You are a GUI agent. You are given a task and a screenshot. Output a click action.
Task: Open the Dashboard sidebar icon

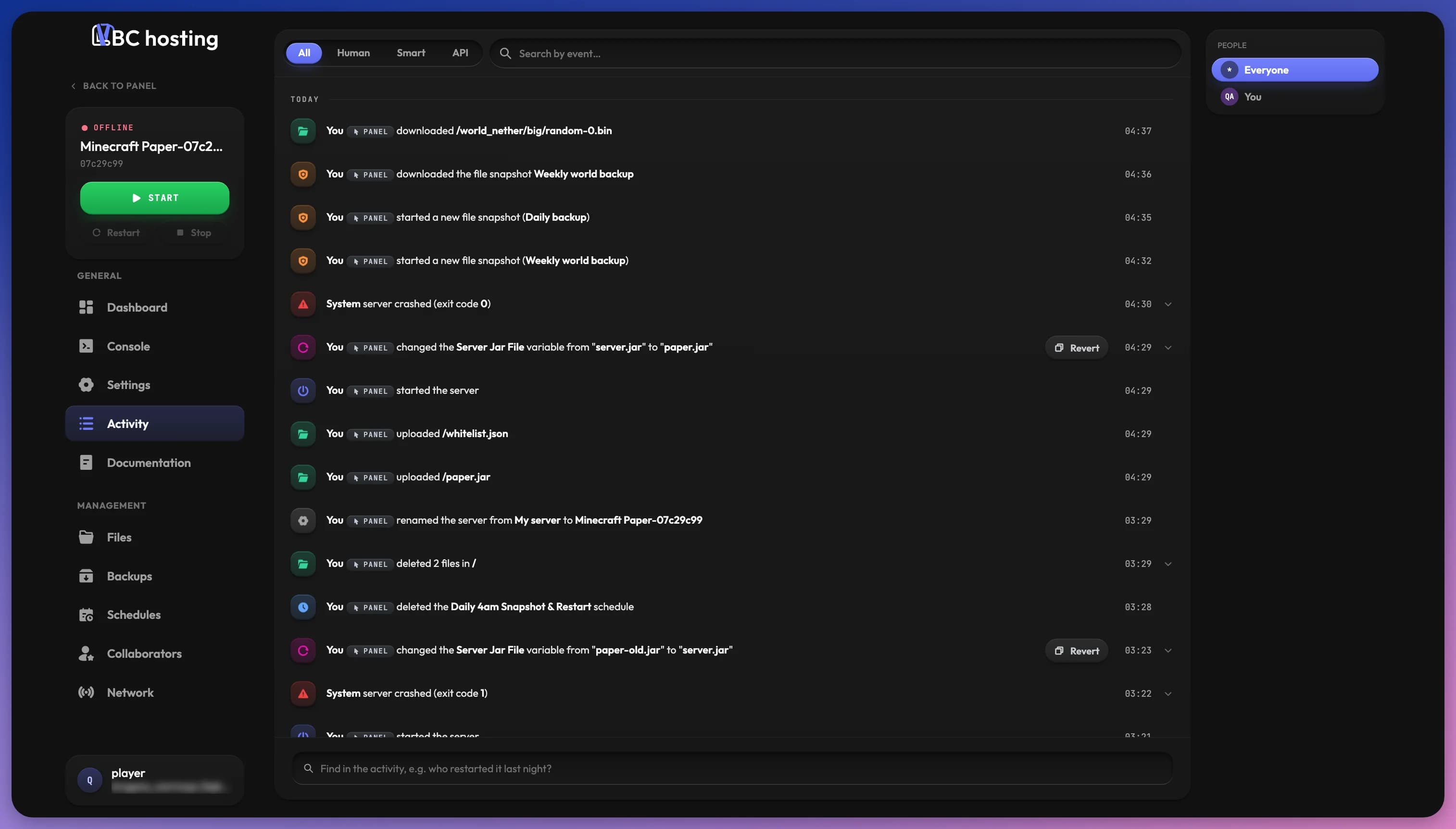click(86, 307)
